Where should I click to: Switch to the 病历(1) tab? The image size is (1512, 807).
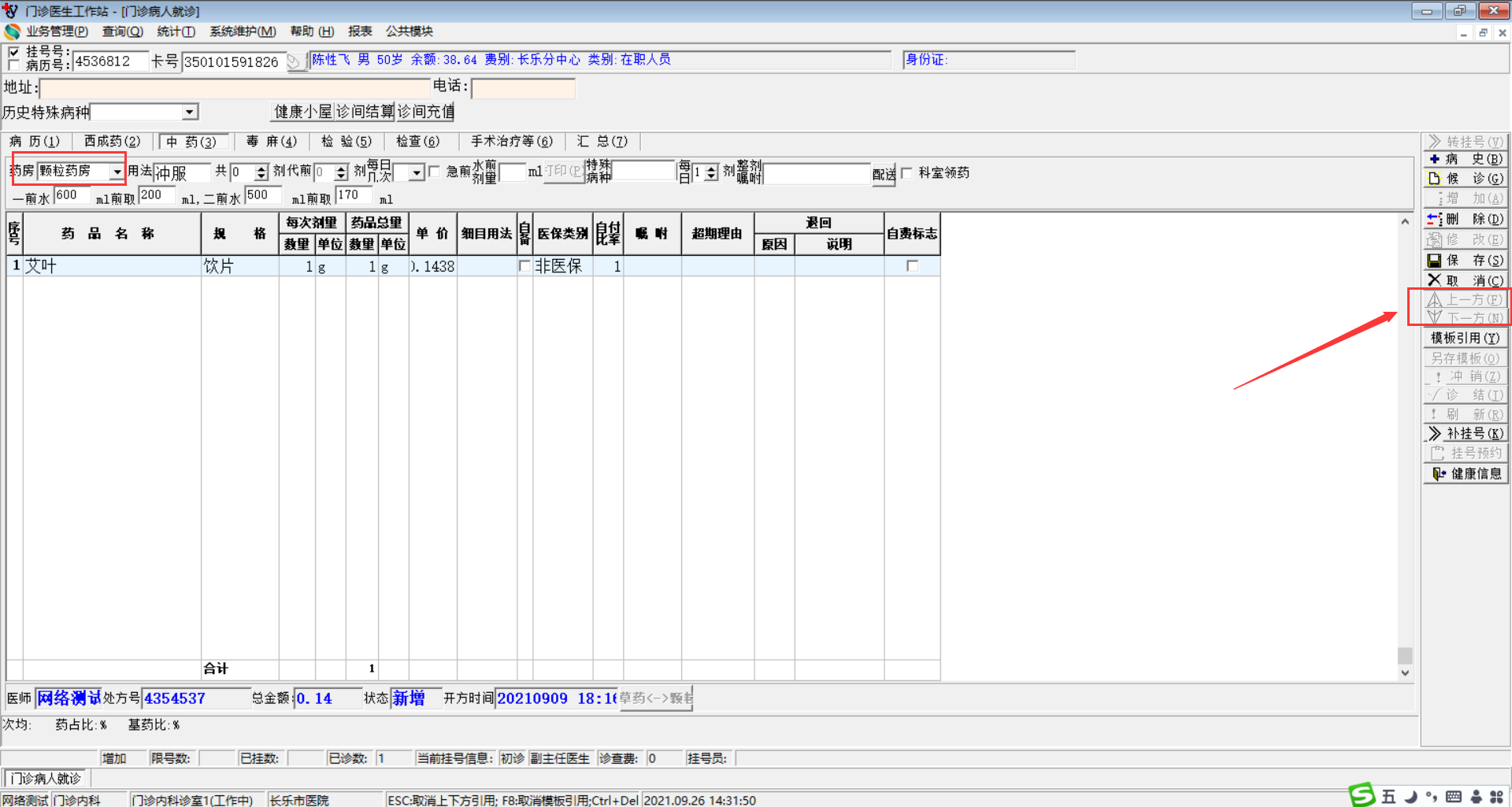pyautogui.click(x=35, y=141)
